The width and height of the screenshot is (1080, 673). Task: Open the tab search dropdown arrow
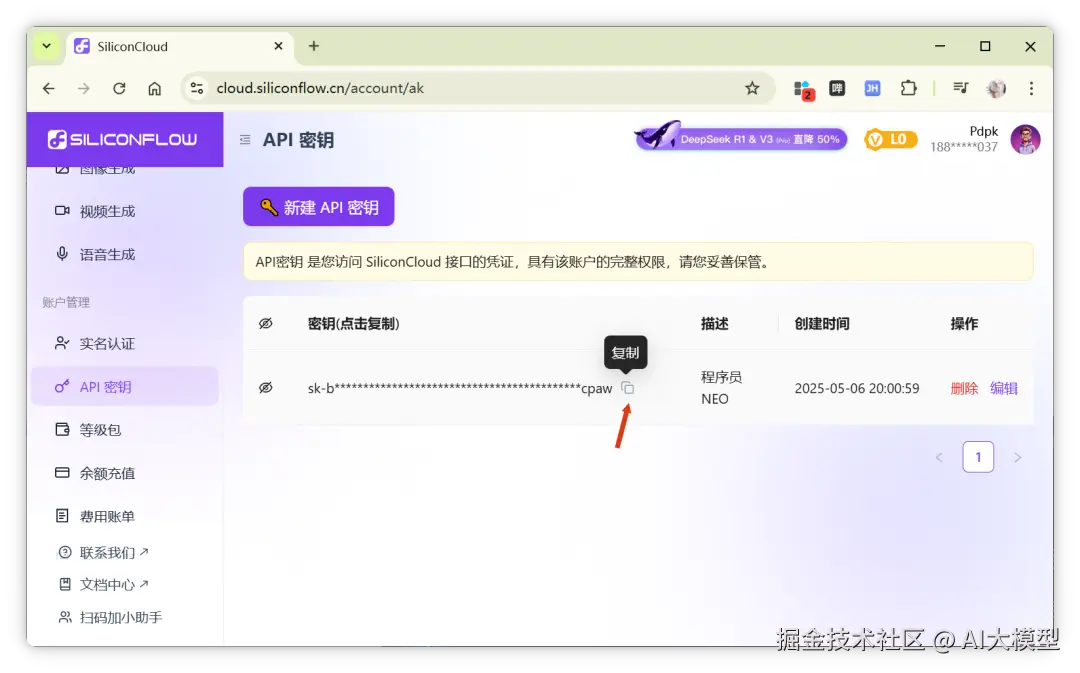click(x=47, y=46)
